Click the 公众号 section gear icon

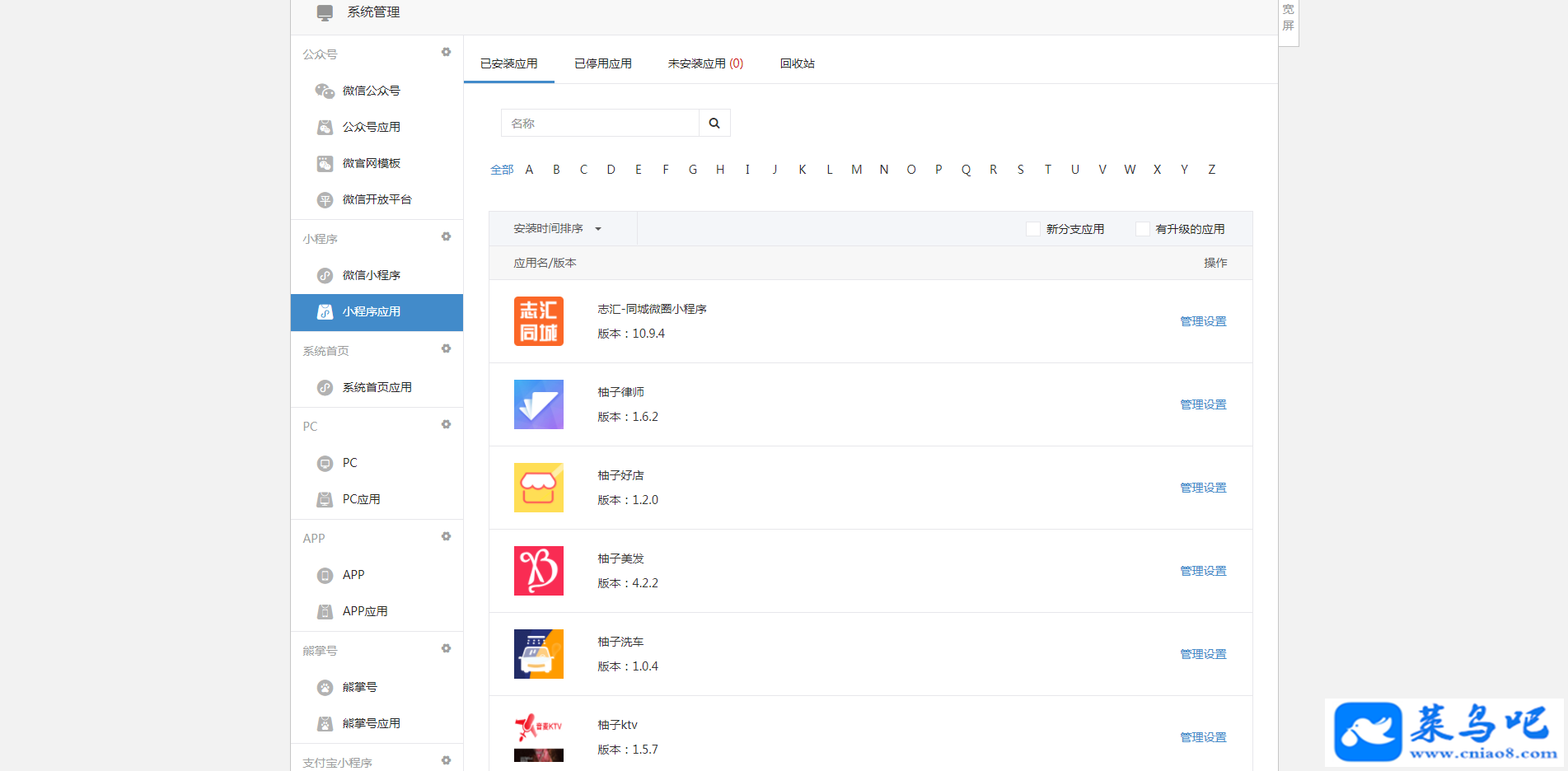pyautogui.click(x=446, y=52)
